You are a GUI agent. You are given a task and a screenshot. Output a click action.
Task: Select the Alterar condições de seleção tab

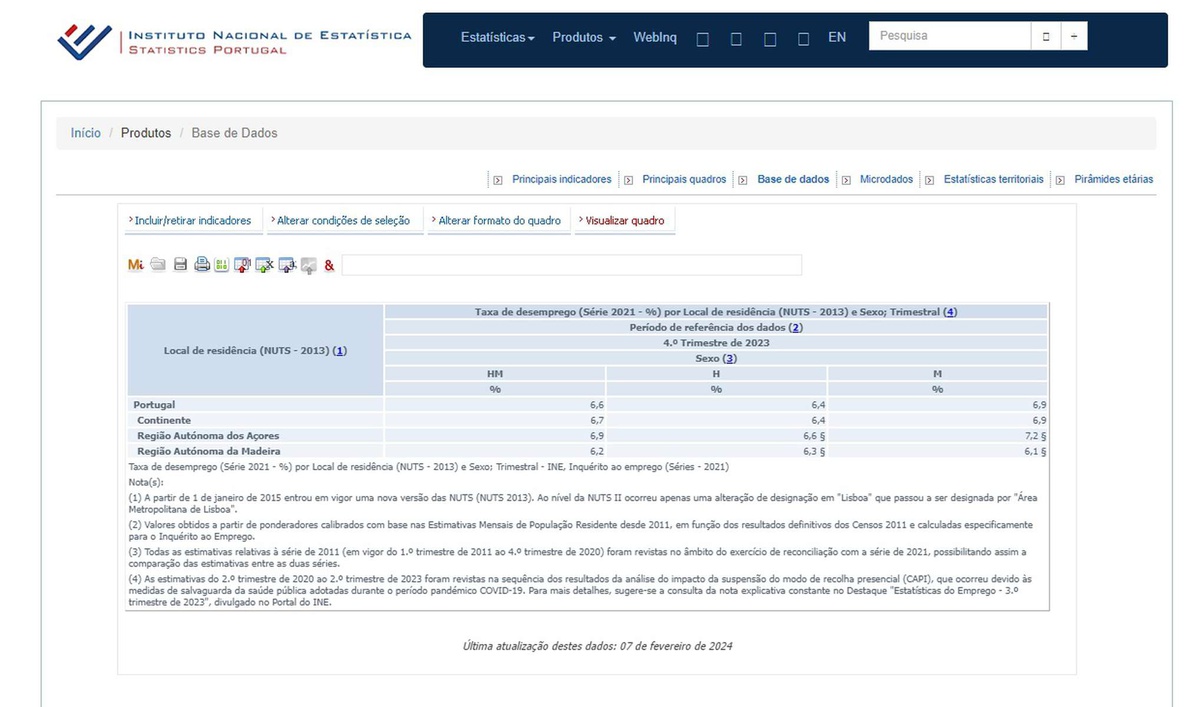click(x=343, y=221)
